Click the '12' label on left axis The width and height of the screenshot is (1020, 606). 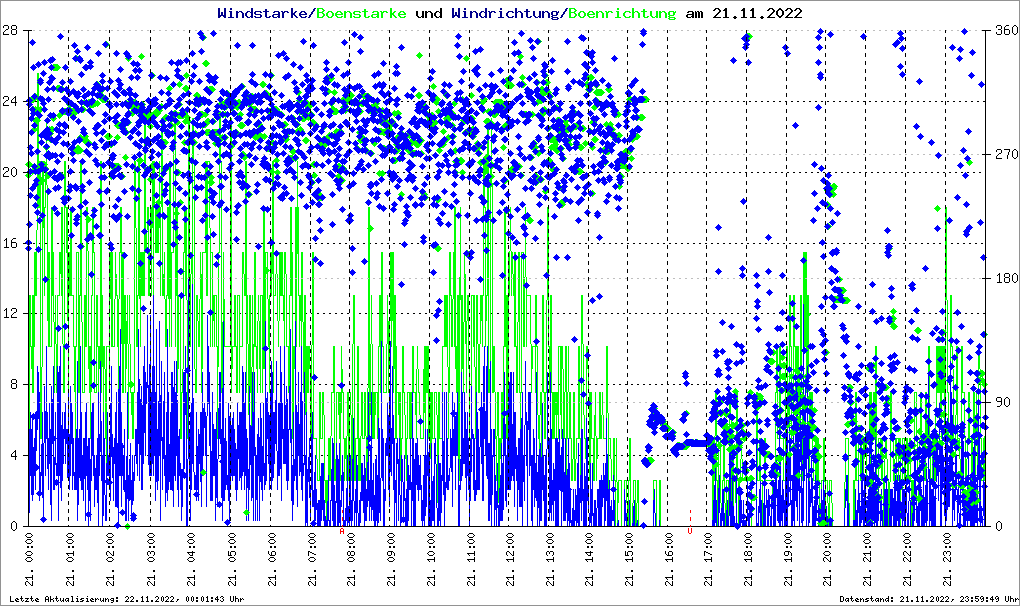(x=9, y=313)
